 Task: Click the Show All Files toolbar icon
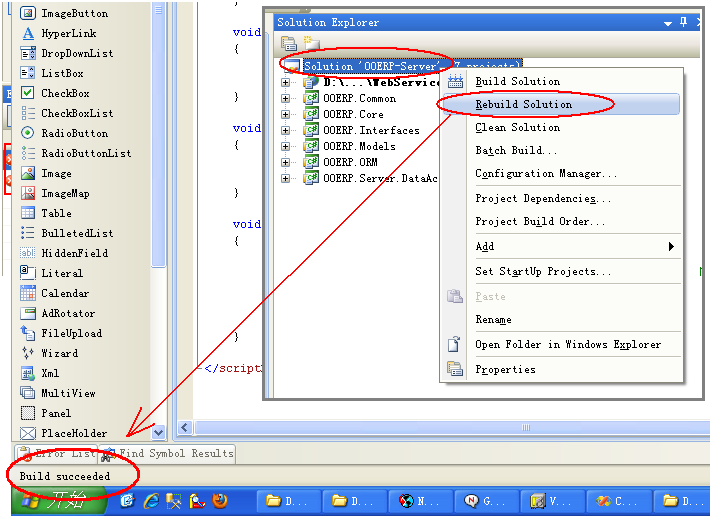click(310, 43)
